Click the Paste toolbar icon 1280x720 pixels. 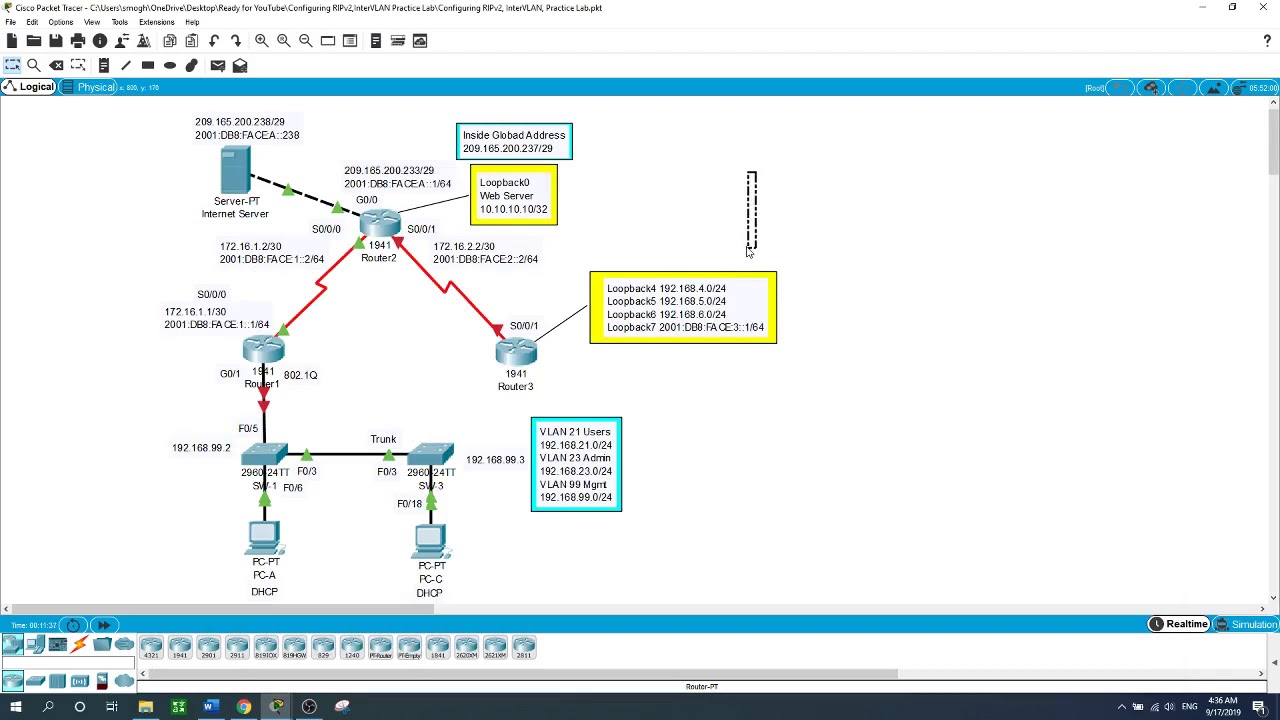click(191, 41)
